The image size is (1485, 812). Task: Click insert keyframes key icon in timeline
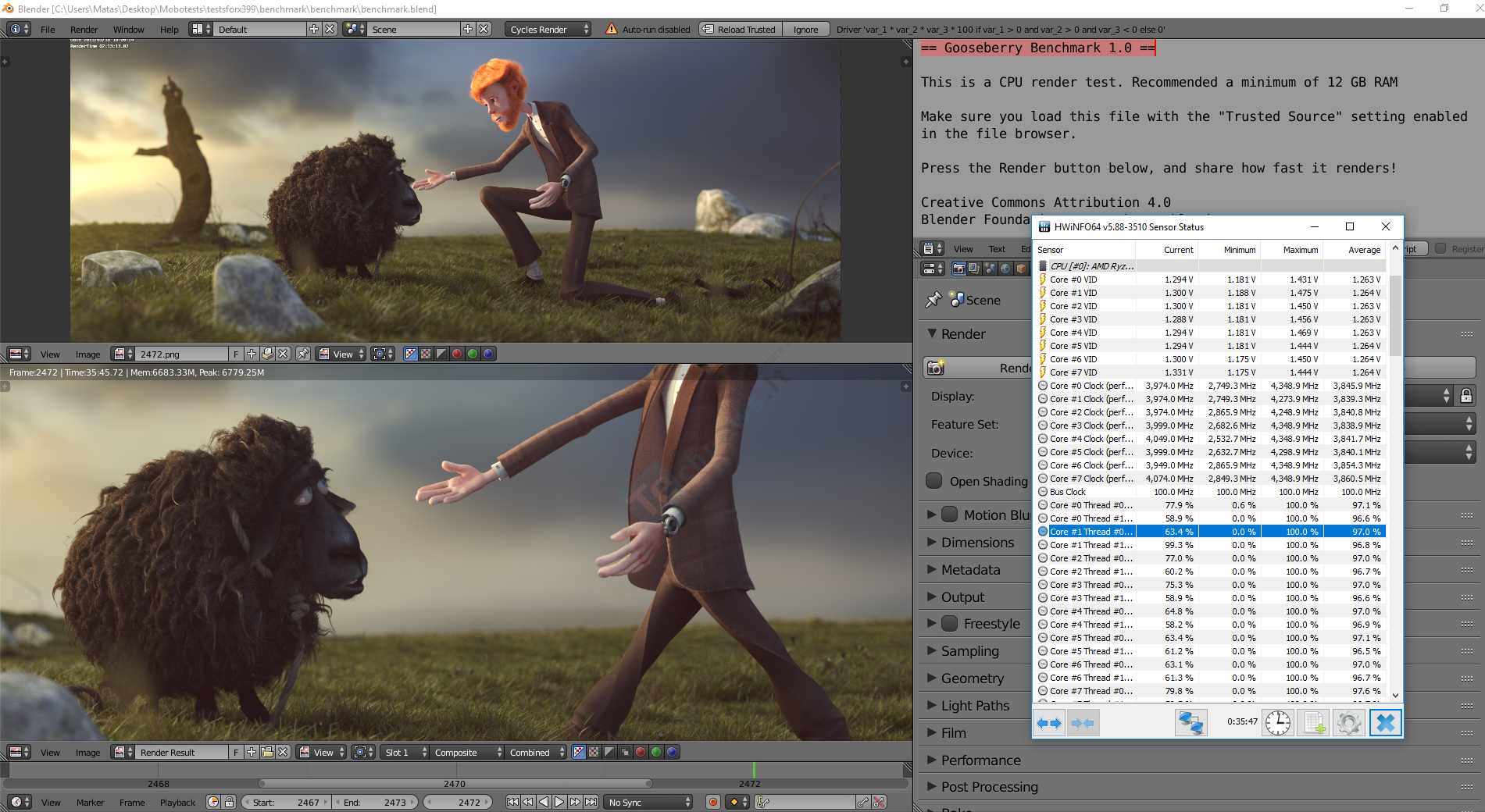(x=863, y=802)
